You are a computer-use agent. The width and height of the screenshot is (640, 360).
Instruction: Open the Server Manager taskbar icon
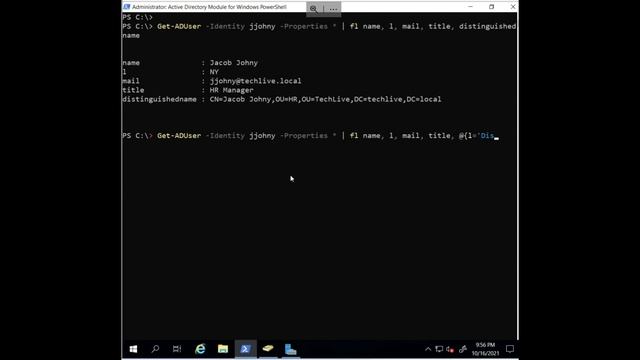click(290, 349)
